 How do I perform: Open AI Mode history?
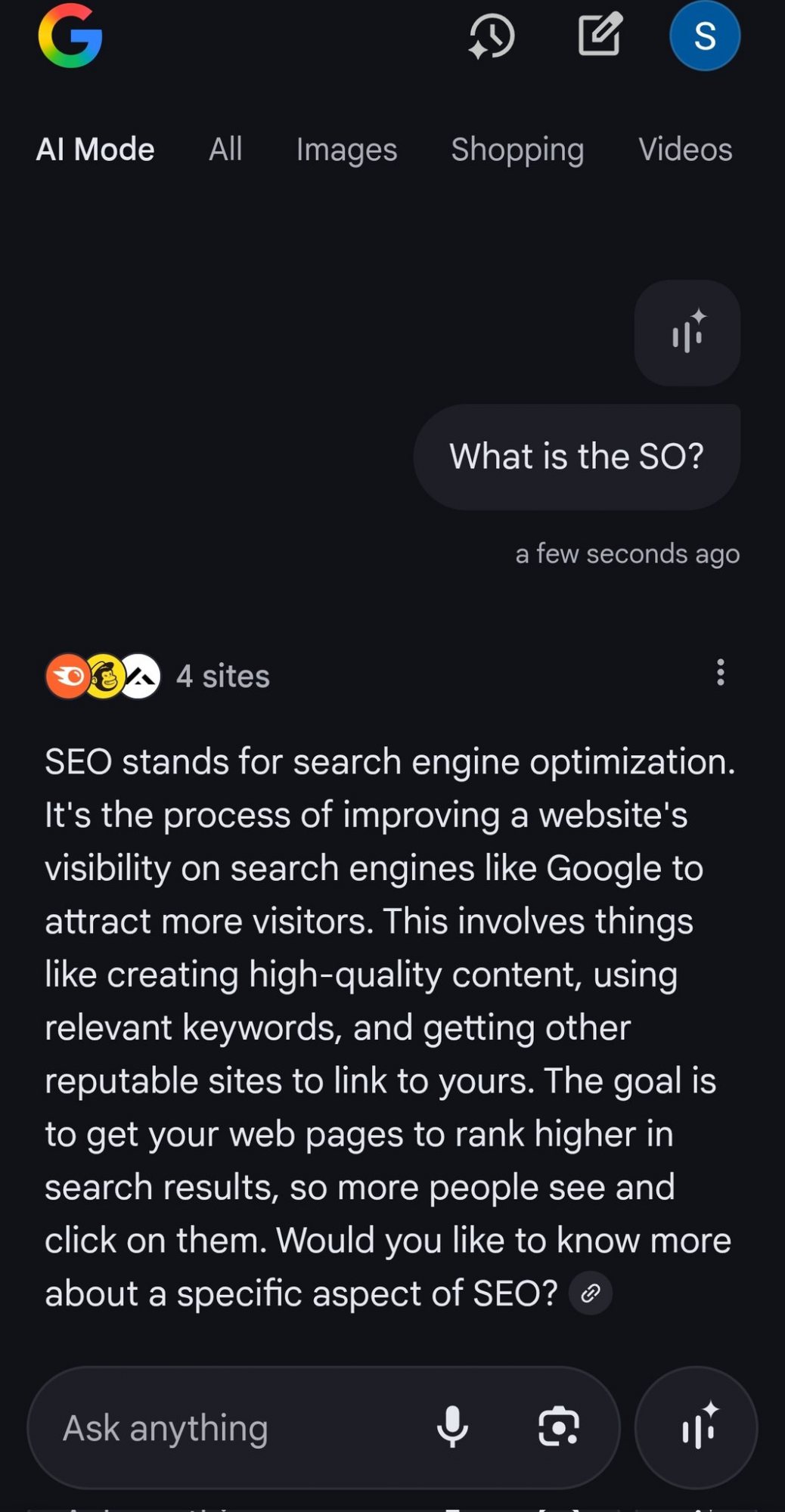(492, 36)
